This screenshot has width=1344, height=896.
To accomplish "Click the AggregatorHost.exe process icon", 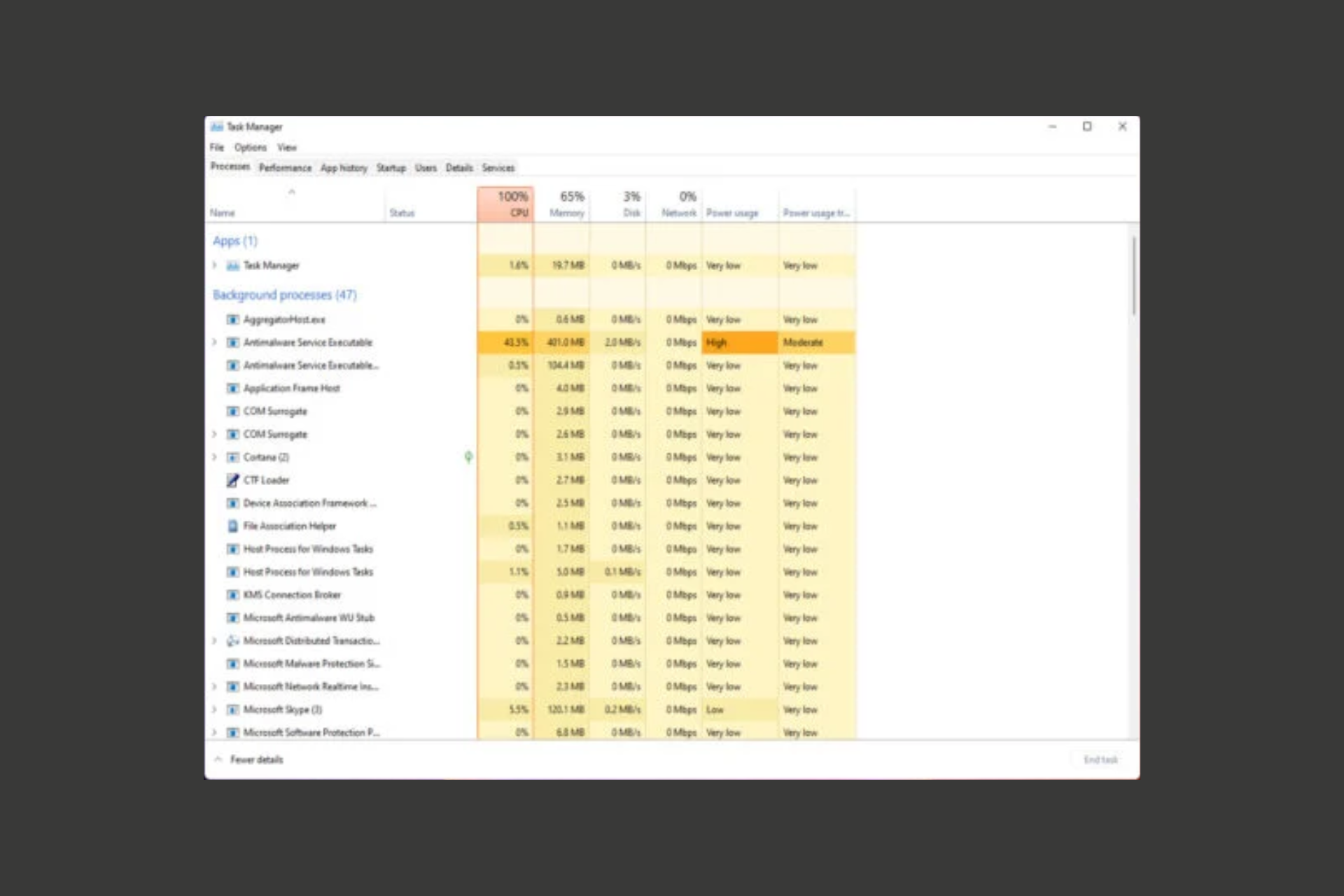I will [233, 319].
